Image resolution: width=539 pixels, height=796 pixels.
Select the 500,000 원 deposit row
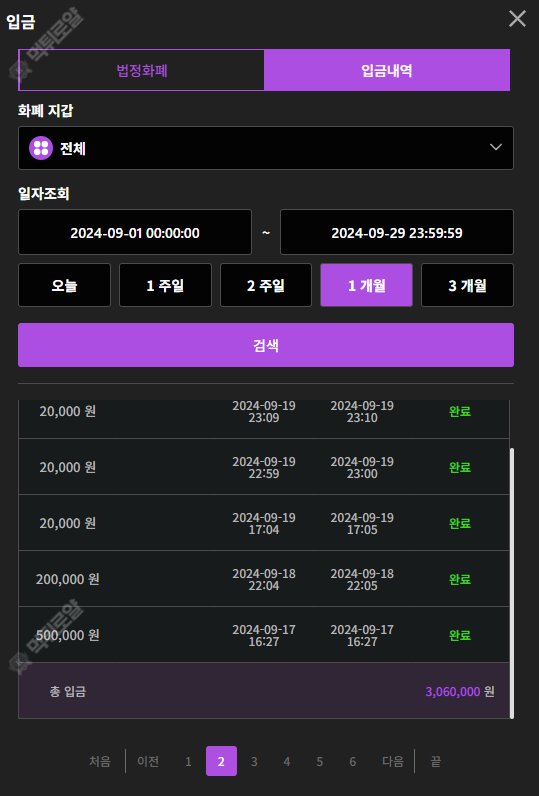click(264, 635)
